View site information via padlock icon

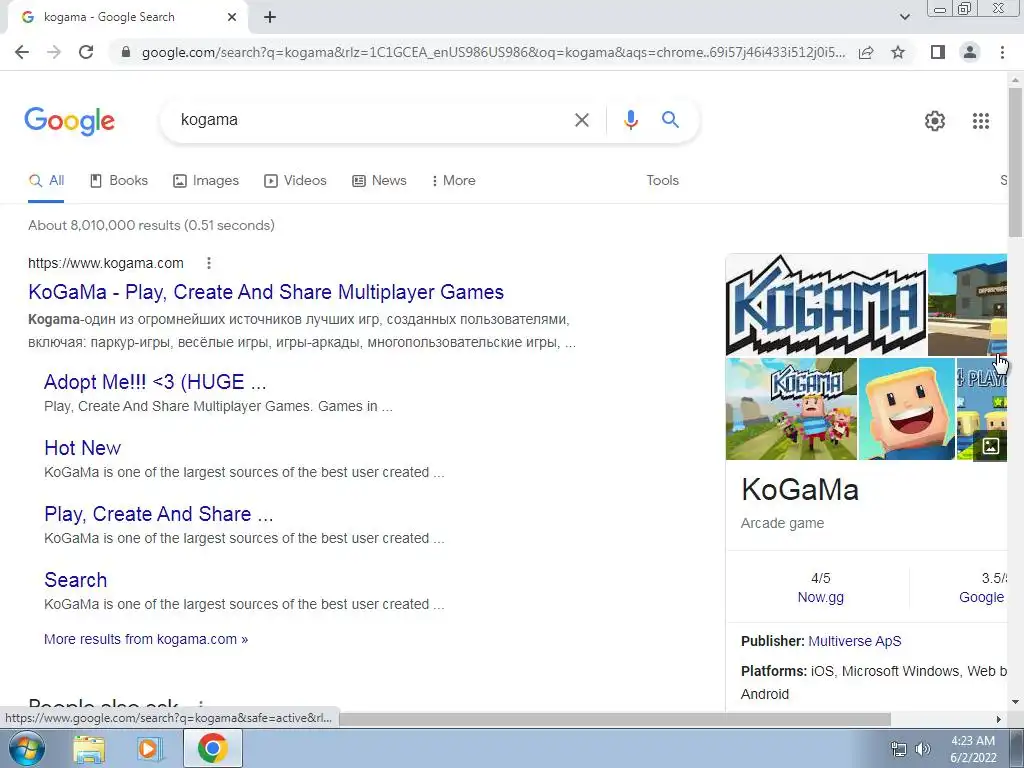point(126,52)
